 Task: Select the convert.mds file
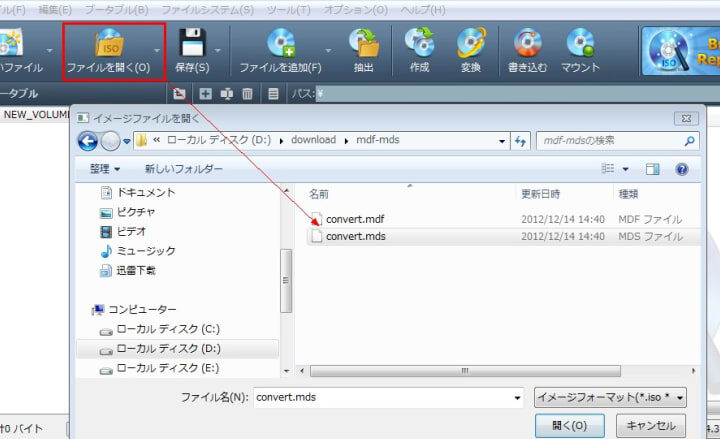click(356, 236)
